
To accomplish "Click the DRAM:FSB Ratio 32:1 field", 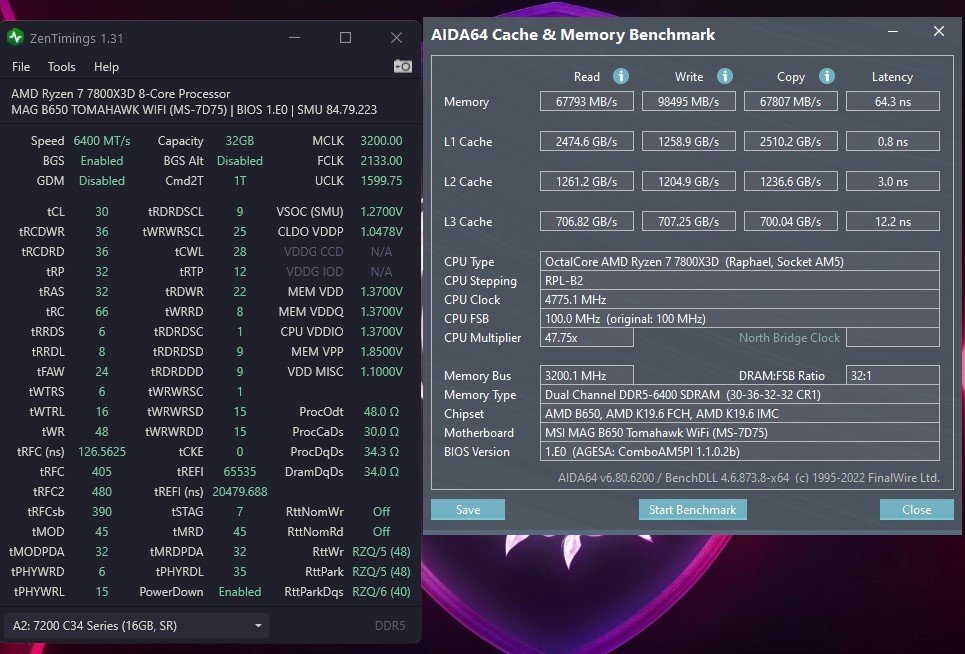I will 893,375.
